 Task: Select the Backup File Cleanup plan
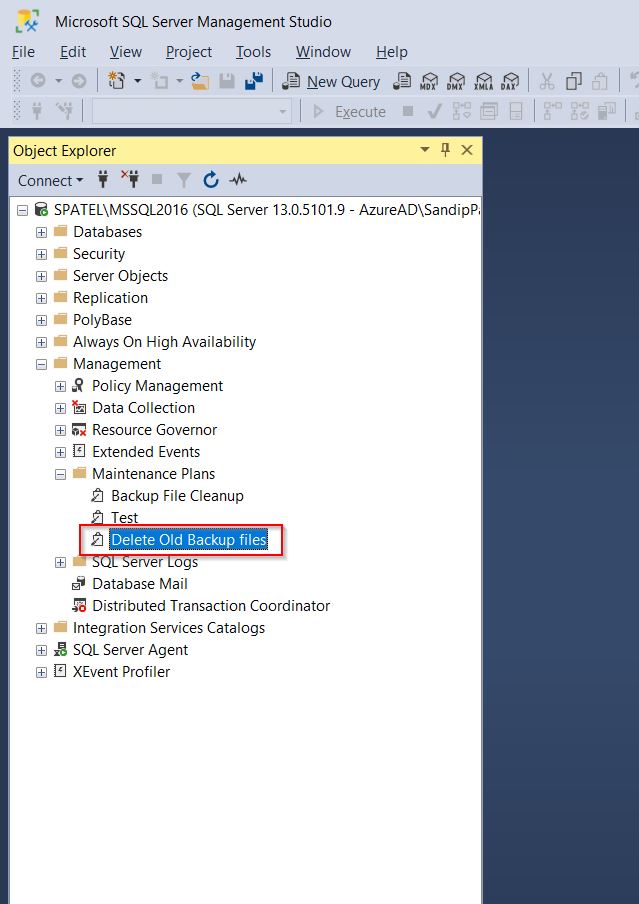pos(177,496)
